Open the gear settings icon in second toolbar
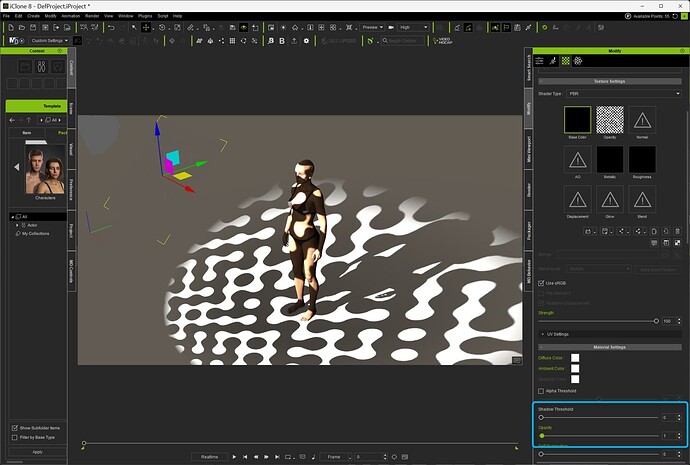 click(306, 40)
